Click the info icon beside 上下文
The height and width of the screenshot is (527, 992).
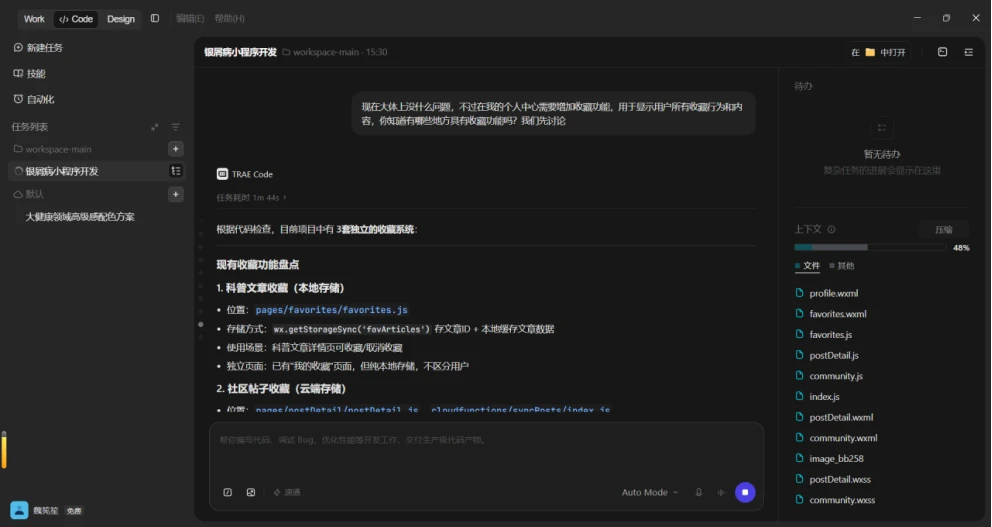[831, 230]
